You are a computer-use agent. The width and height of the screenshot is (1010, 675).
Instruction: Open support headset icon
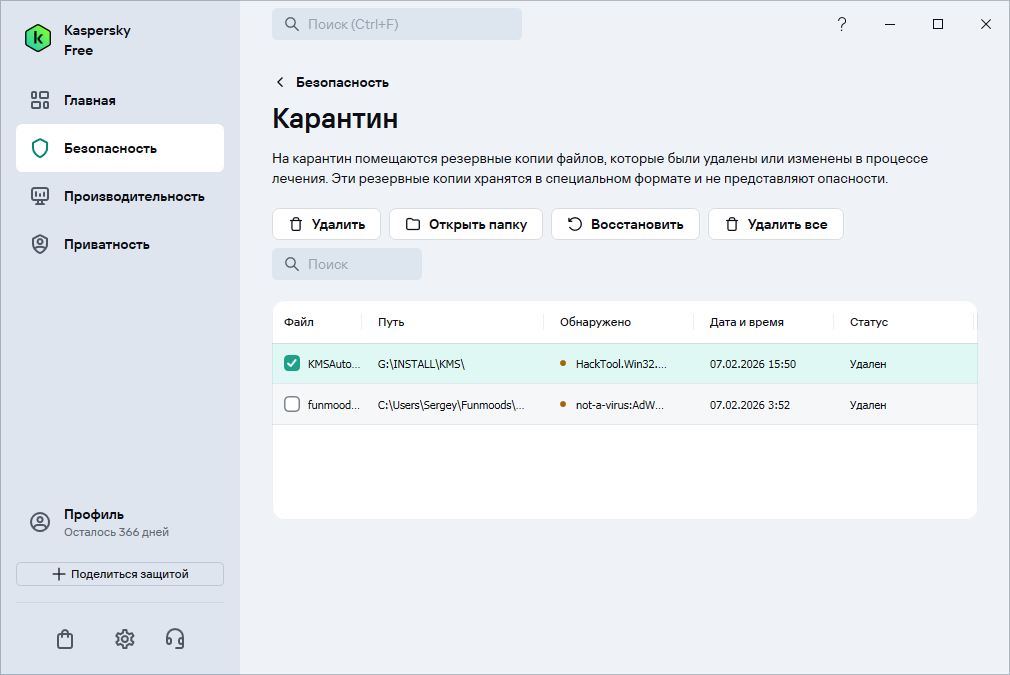[x=175, y=639]
